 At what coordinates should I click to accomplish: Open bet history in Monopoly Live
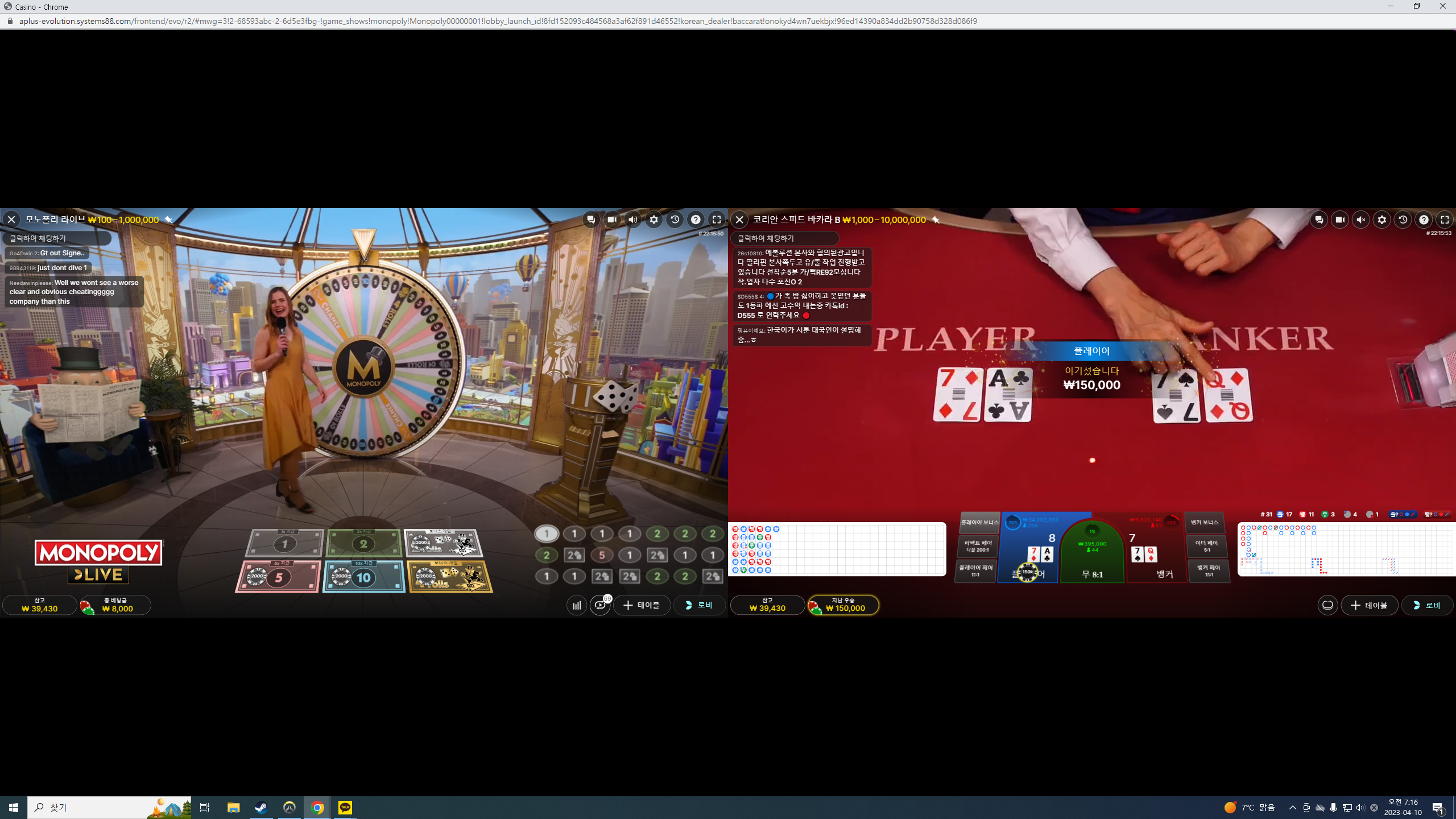click(675, 220)
